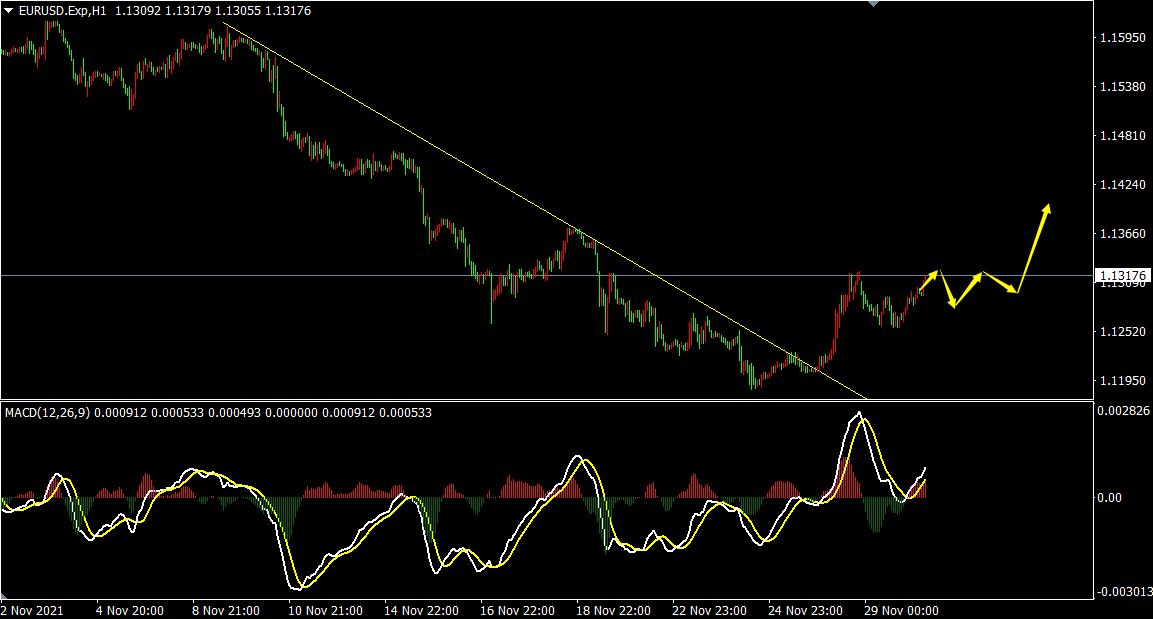Click the 0.00 level on MACD scale
1153x619 pixels.
(x=1109, y=497)
